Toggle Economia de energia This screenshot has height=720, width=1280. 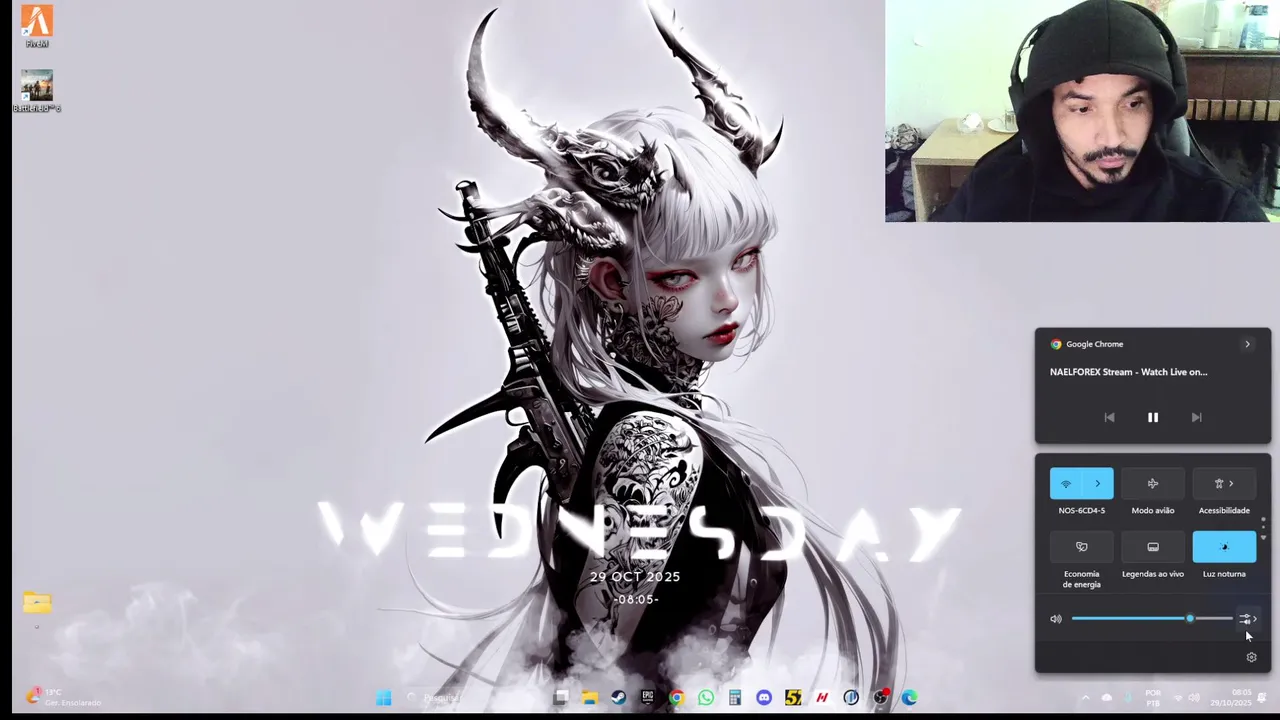click(1081, 546)
